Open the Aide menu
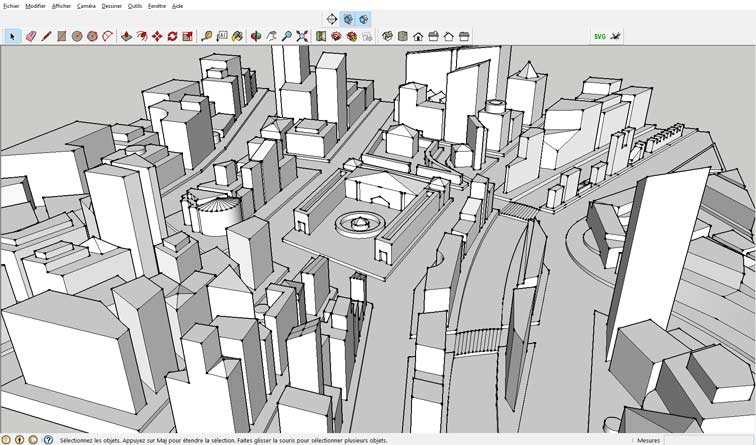Image resolution: width=756 pixels, height=445 pixels. point(177,6)
